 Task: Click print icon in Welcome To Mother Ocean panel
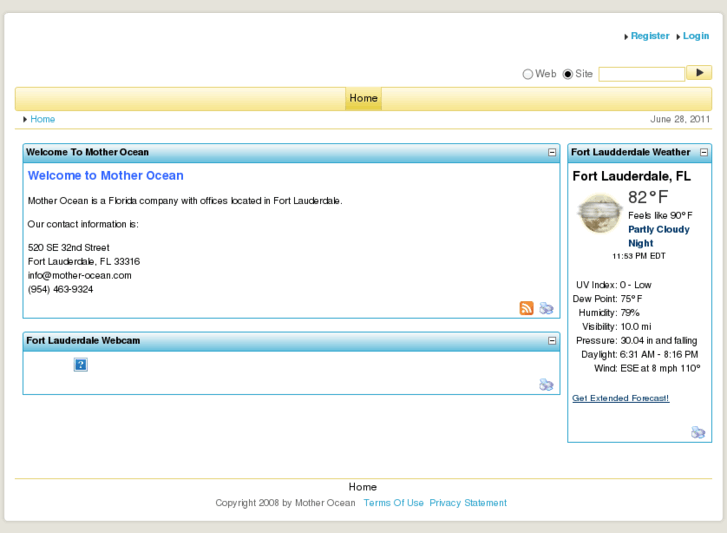click(x=546, y=308)
